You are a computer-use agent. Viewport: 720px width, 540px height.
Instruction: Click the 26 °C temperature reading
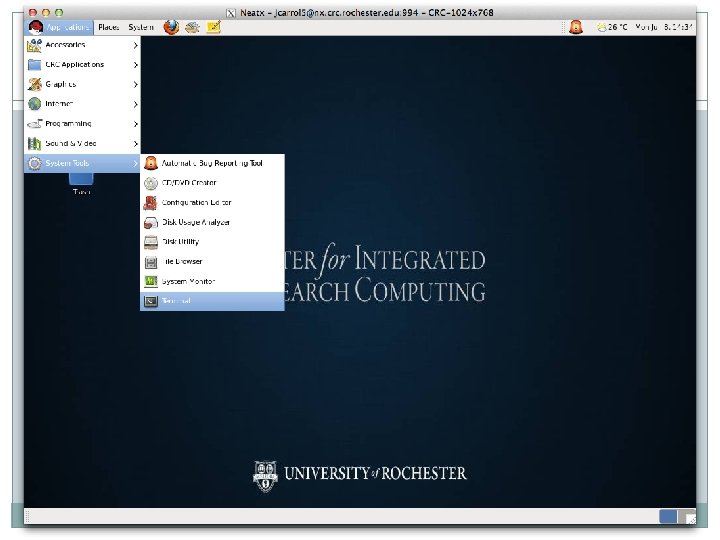pyautogui.click(x=618, y=27)
